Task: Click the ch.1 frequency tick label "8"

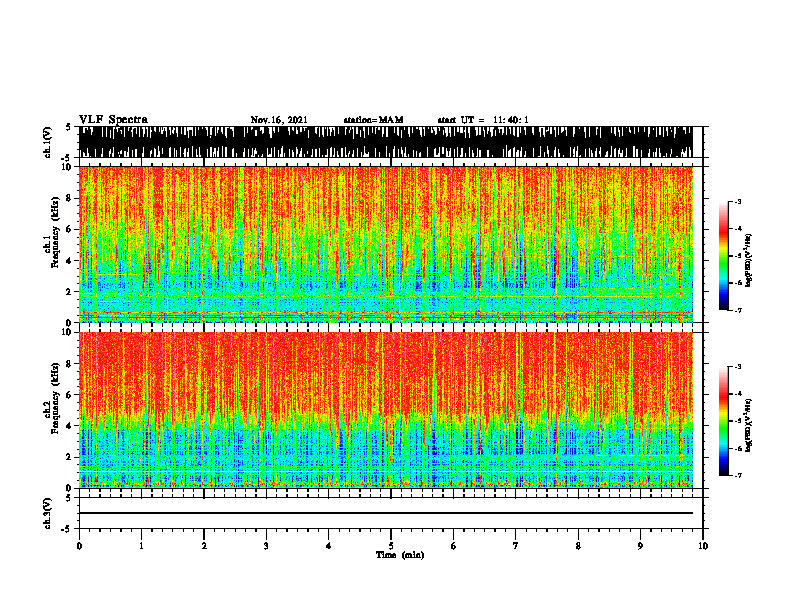Action: point(69,198)
